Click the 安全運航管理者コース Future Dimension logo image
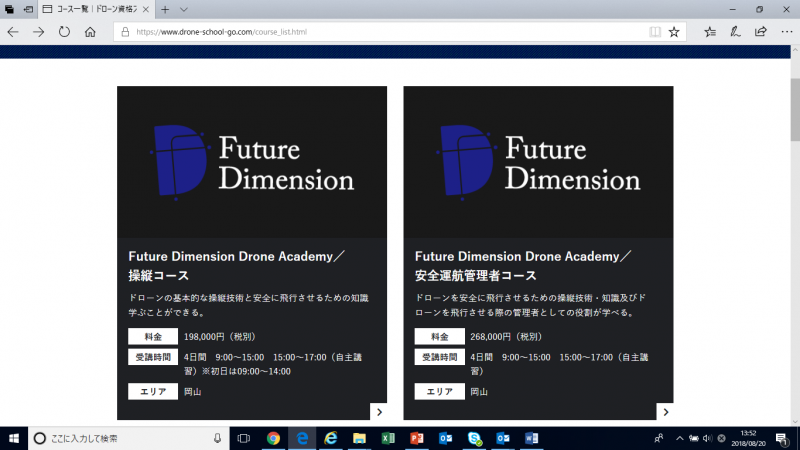The width and height of the screenshot is (800, 450). click(538, 162)
